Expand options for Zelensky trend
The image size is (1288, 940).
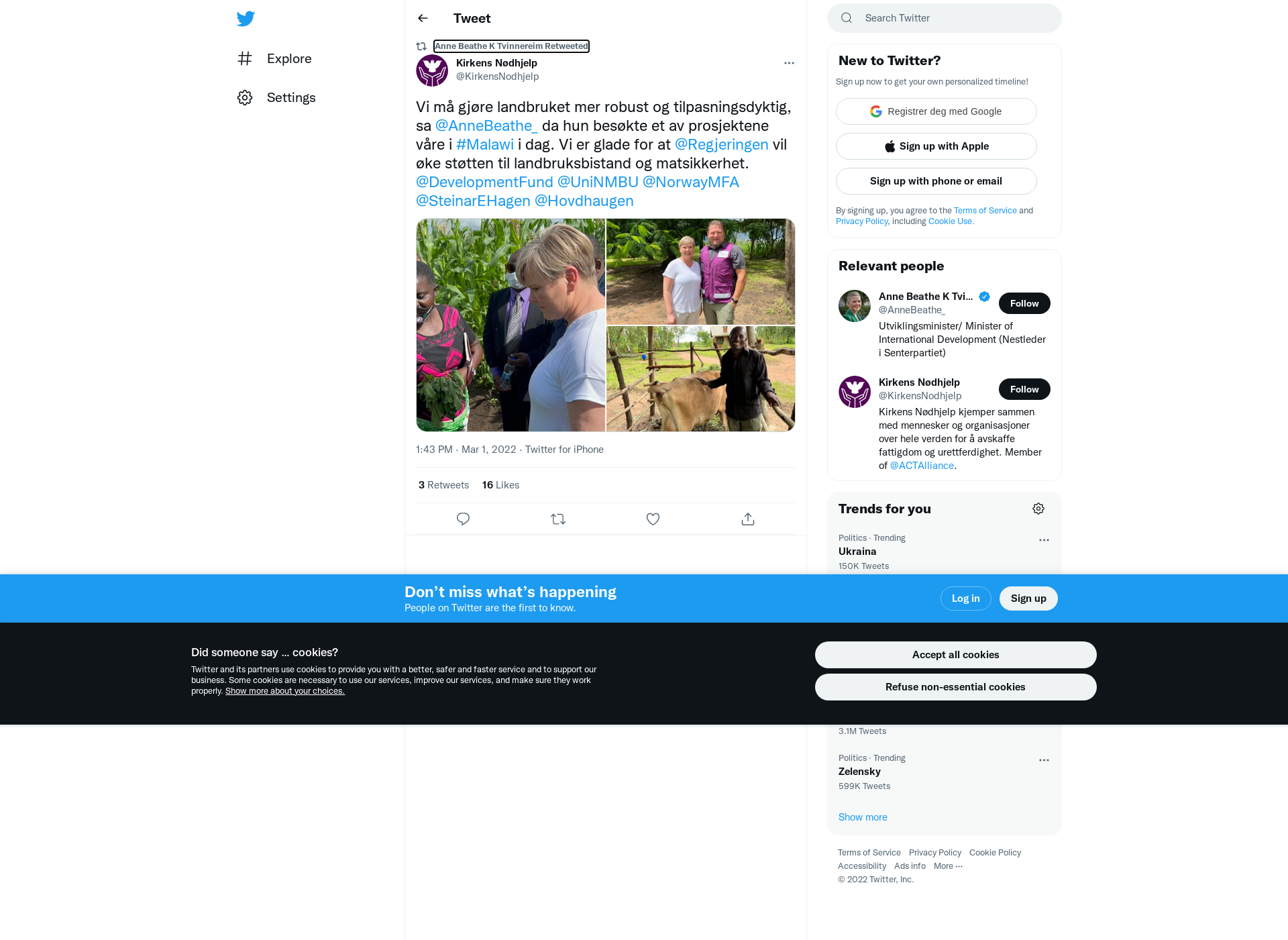coord(1044,760)
